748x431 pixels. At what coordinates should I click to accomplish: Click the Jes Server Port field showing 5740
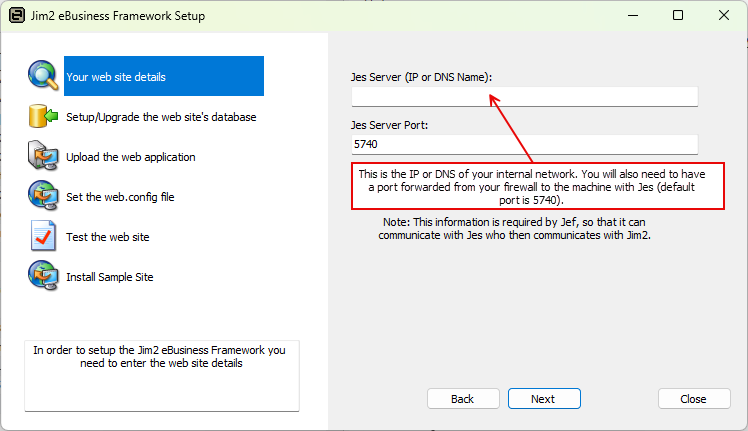[524, 144]
